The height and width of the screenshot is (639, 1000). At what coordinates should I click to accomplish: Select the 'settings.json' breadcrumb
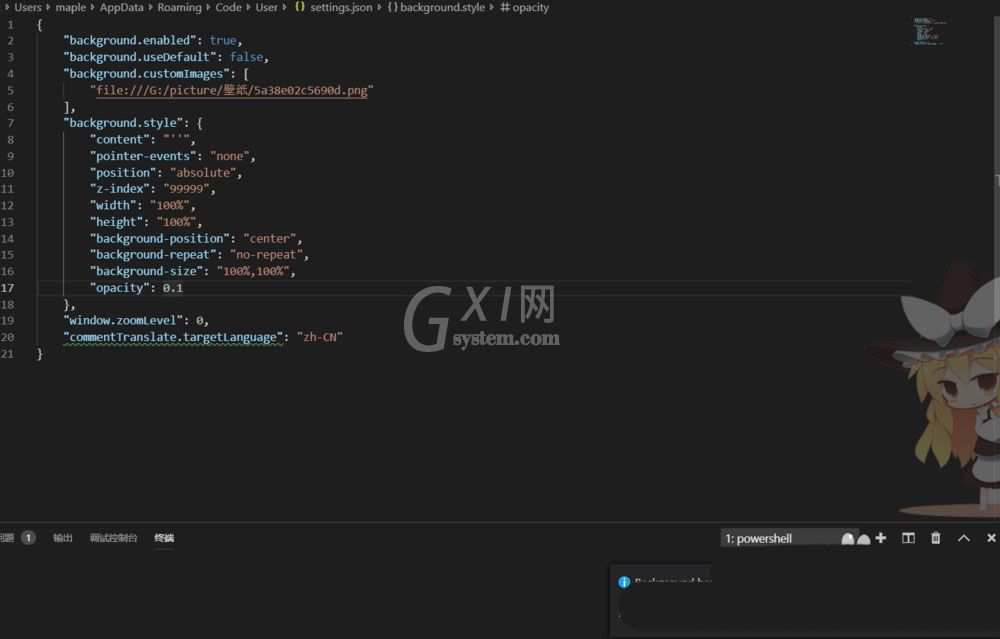pyautogui.click(x=341, y=7)
